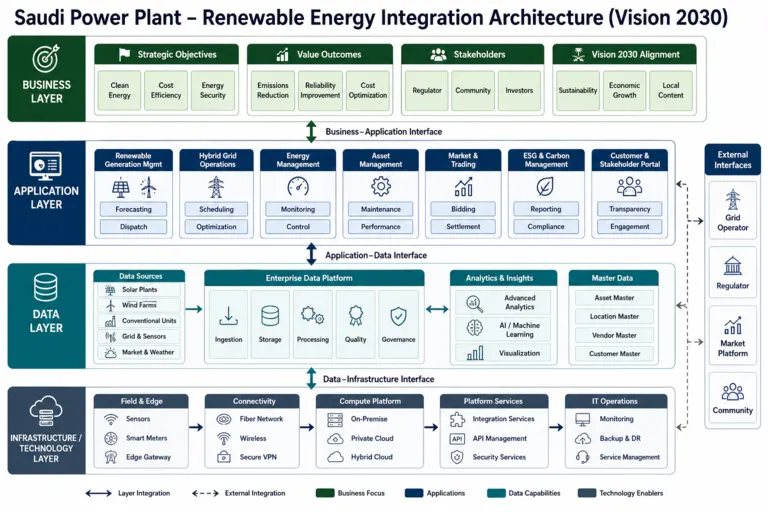
Task: Click the Business–Application Interface double arrow
Action: pos(311,131)
